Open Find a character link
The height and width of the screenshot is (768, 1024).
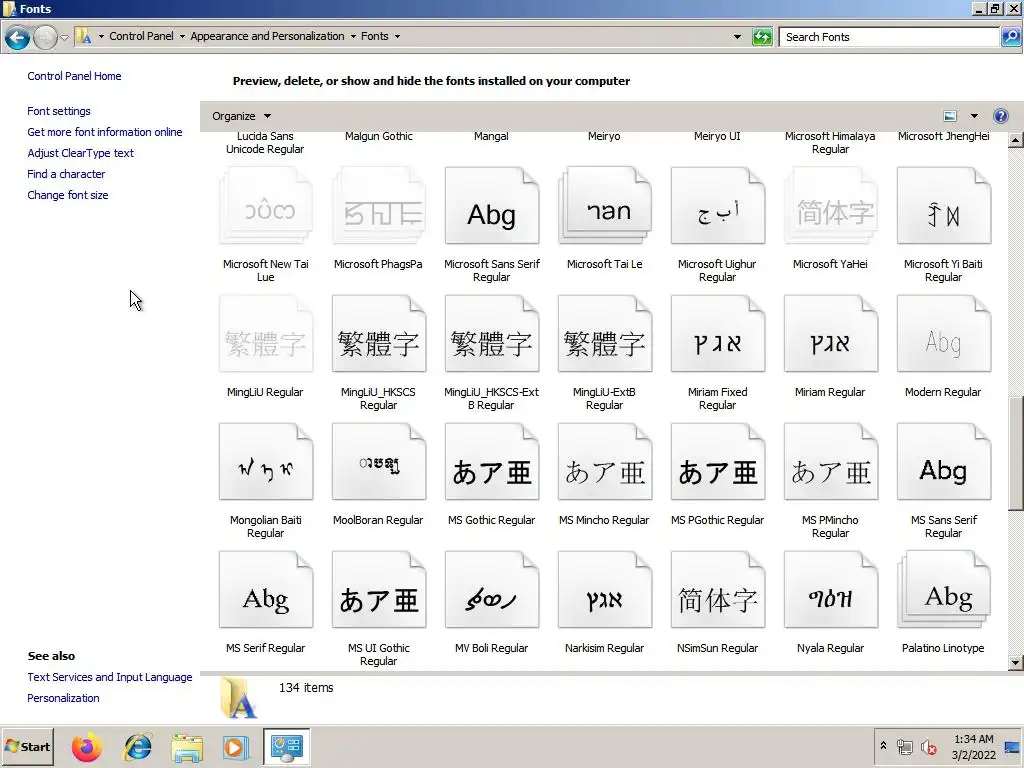click(x=66, y=174)
